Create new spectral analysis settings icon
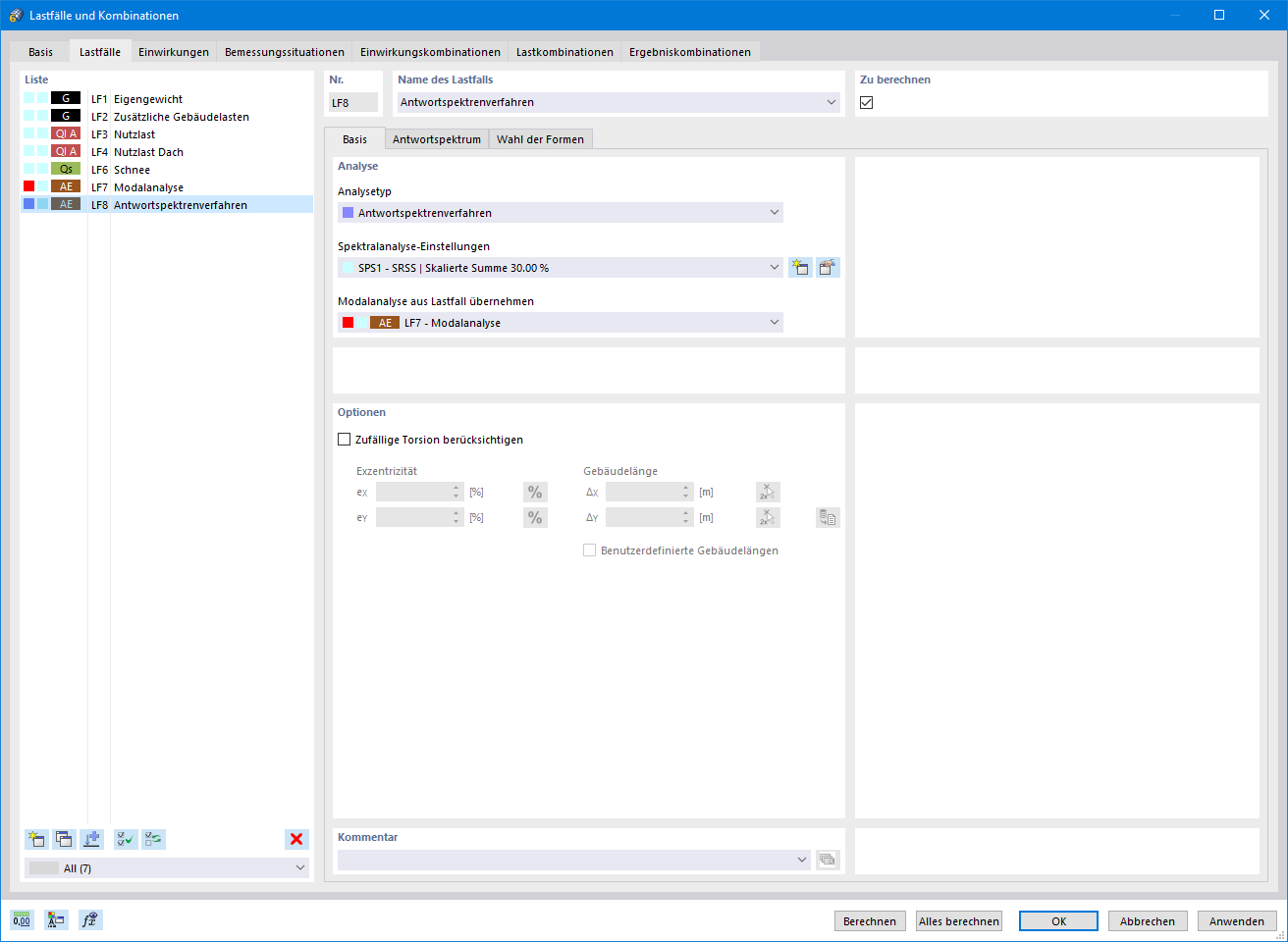 pyautogui.click(x=800, y=268)
